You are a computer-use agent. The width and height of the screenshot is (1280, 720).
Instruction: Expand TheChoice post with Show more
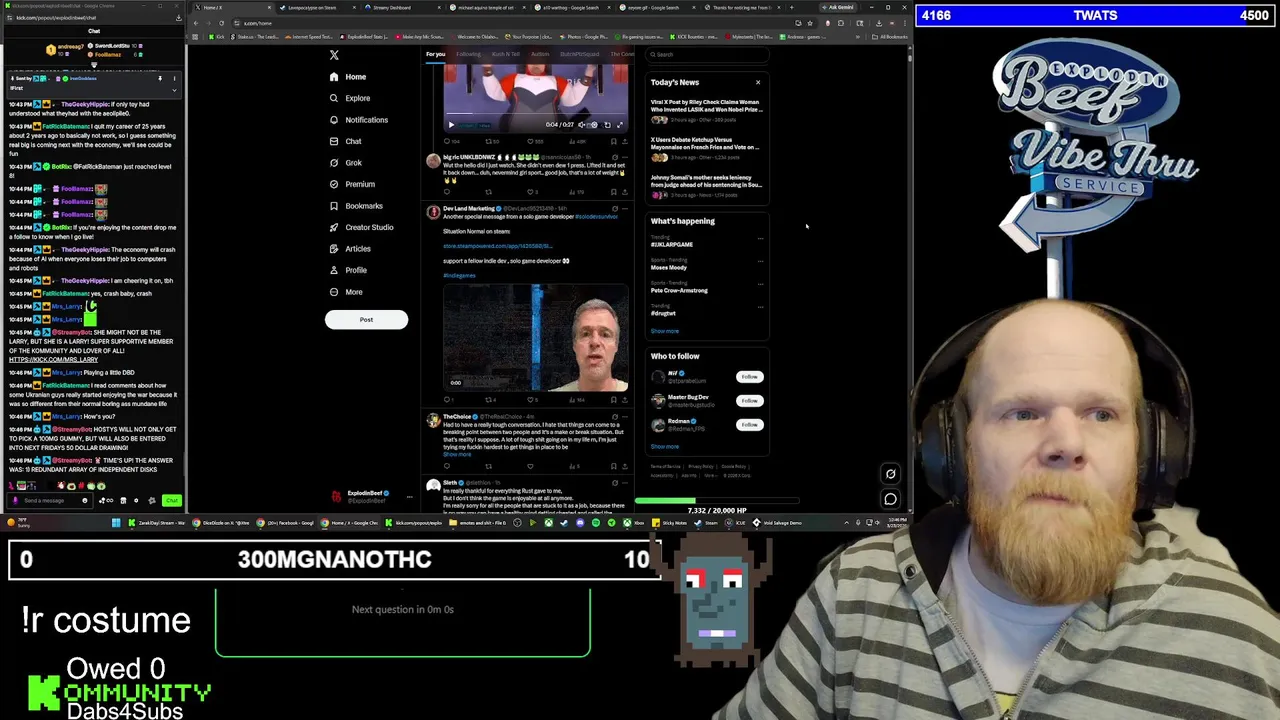coord(457,455)
